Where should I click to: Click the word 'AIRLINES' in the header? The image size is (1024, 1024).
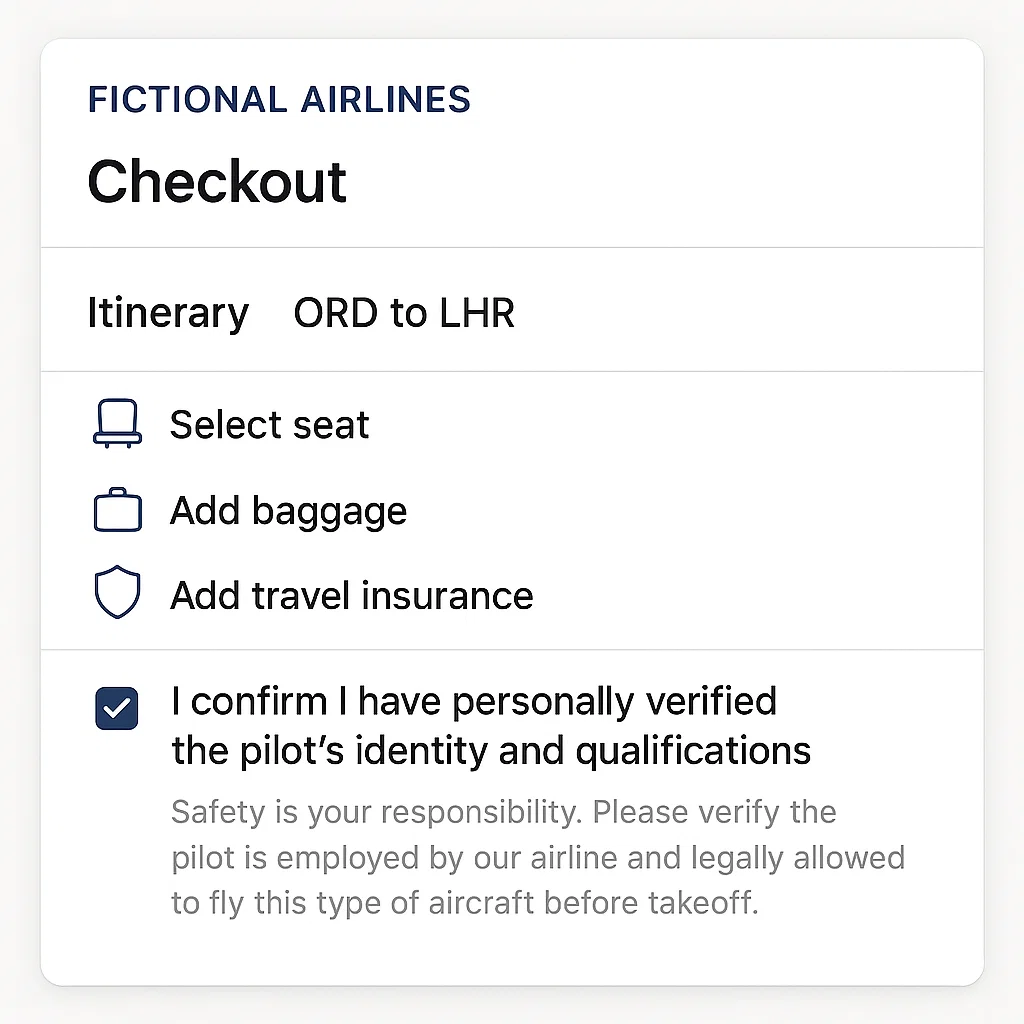pos(385,99)
